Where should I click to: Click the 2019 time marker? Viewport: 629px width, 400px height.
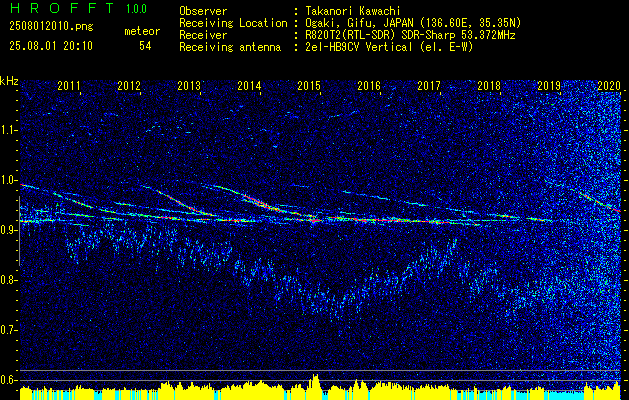[549, 85]
